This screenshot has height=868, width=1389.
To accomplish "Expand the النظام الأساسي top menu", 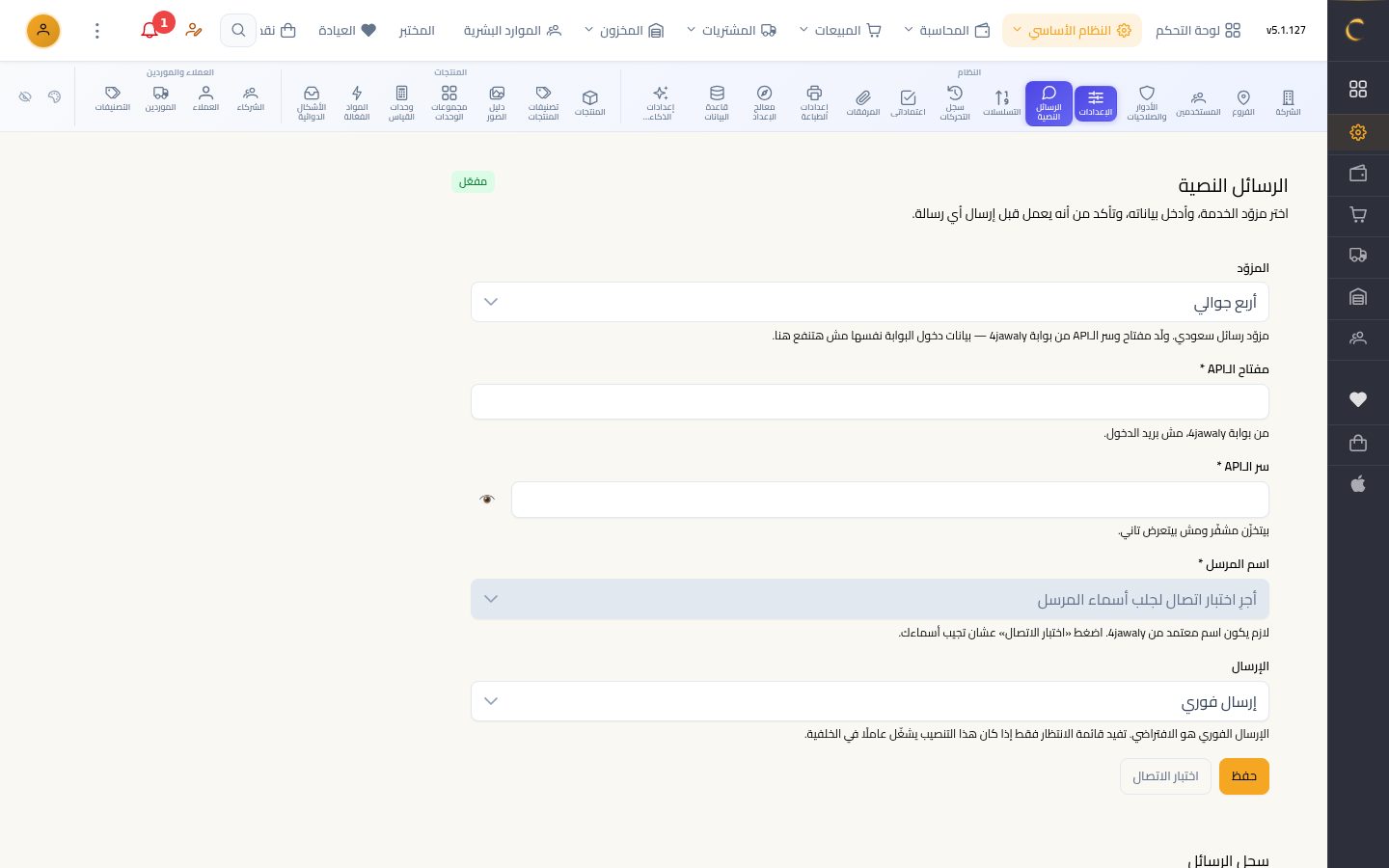I will pyautogui.click(x=1072, y=30).
